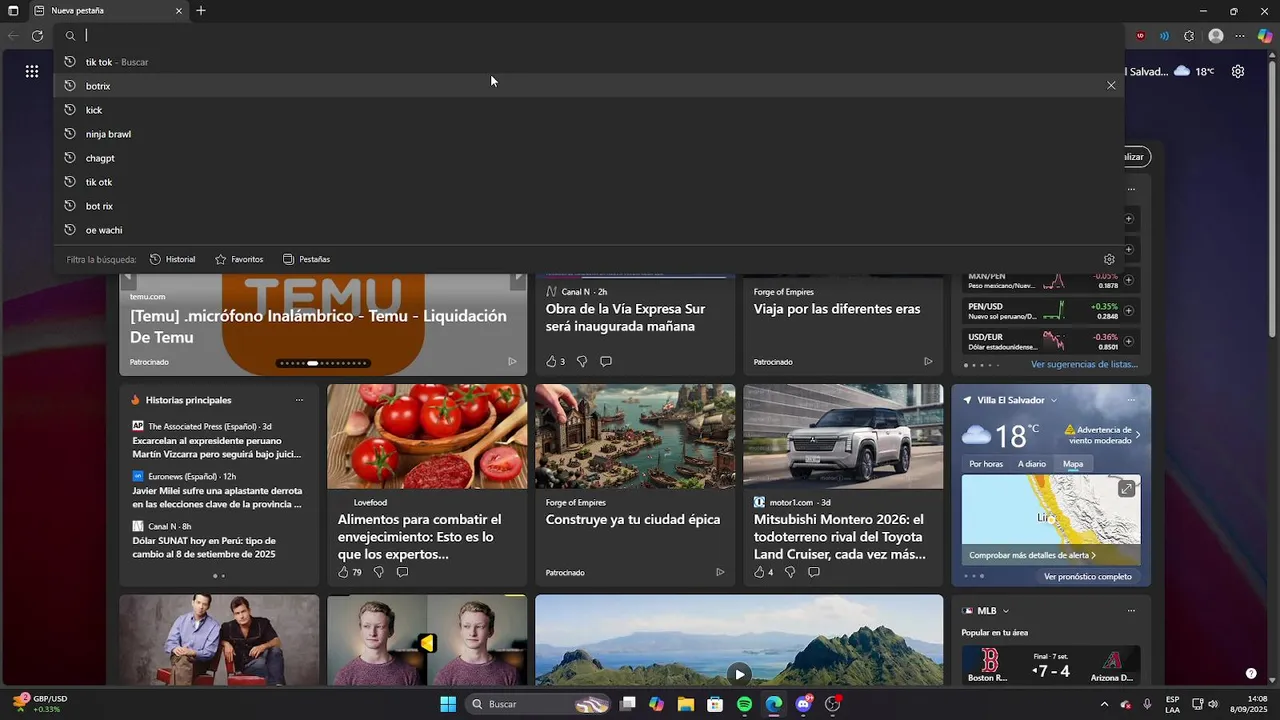Open the Windows Start menu
Viewport: 1280px width, 720px height.
tap(448, 704)
